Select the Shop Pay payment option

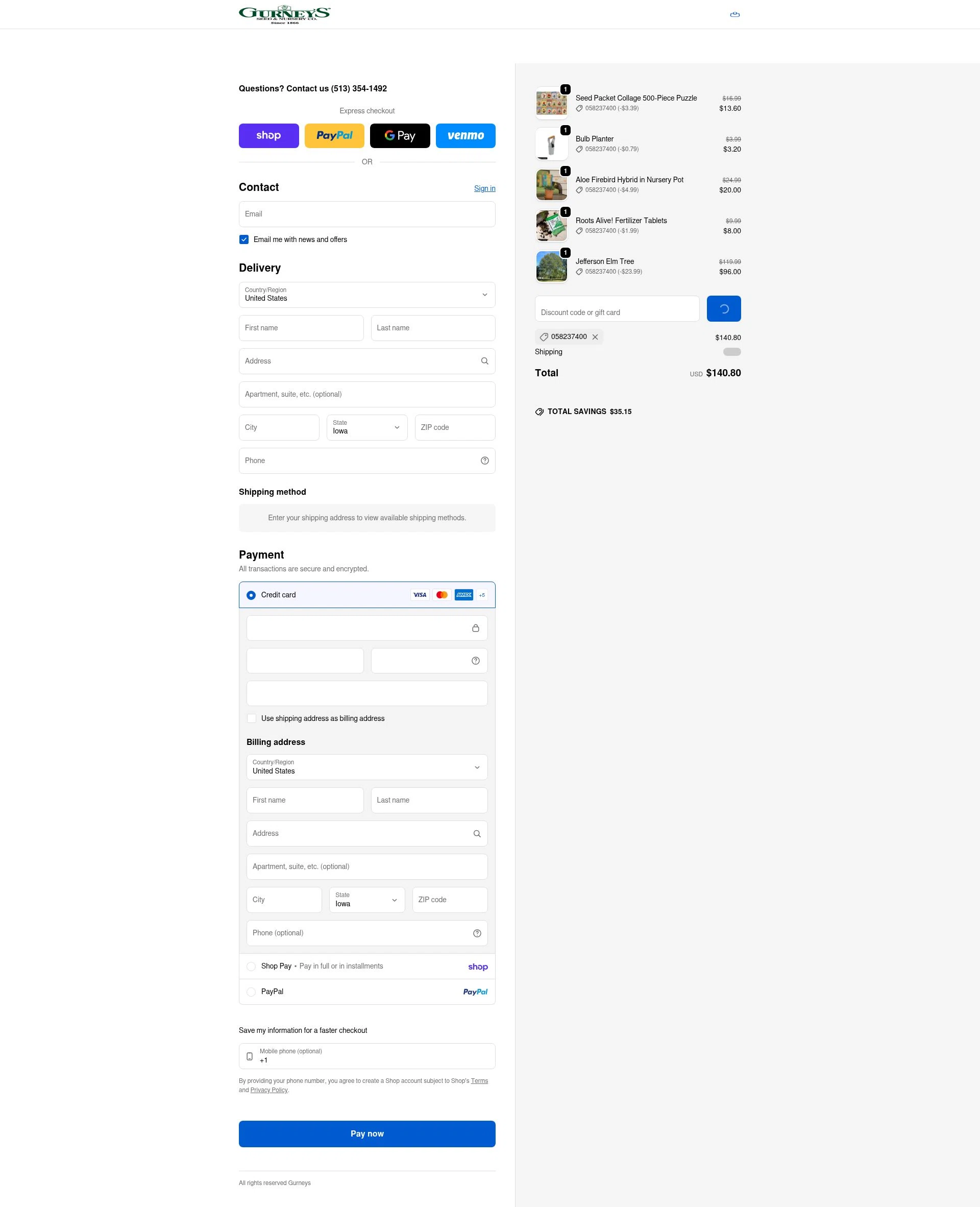251,967
